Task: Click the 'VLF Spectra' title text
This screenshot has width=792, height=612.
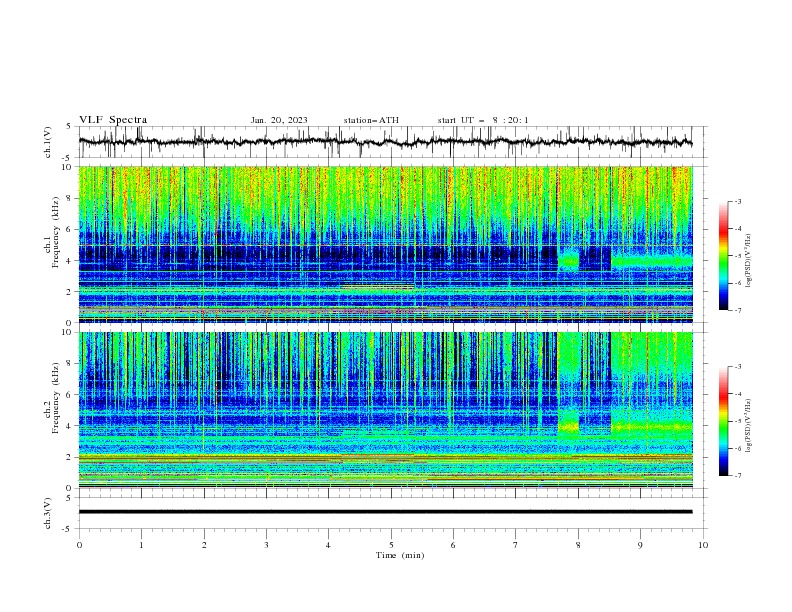Action: click(113, 120)
